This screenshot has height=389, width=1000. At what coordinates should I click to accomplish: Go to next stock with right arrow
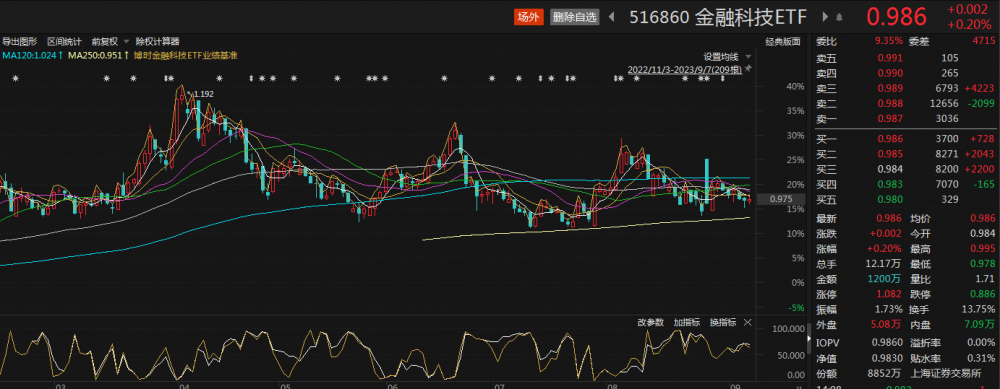click(825, 17)
